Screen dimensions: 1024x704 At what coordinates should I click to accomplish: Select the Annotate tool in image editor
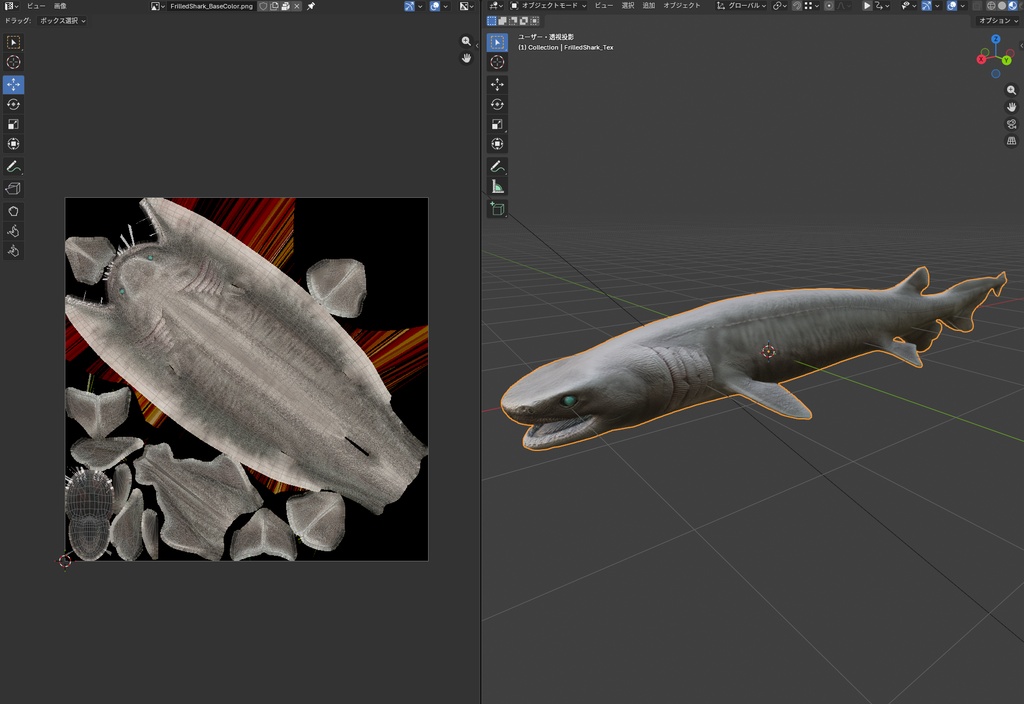pos(13,167)
